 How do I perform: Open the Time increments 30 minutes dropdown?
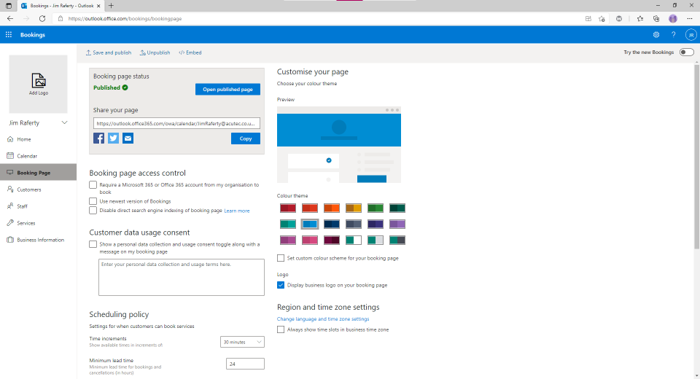click(242, 342)
